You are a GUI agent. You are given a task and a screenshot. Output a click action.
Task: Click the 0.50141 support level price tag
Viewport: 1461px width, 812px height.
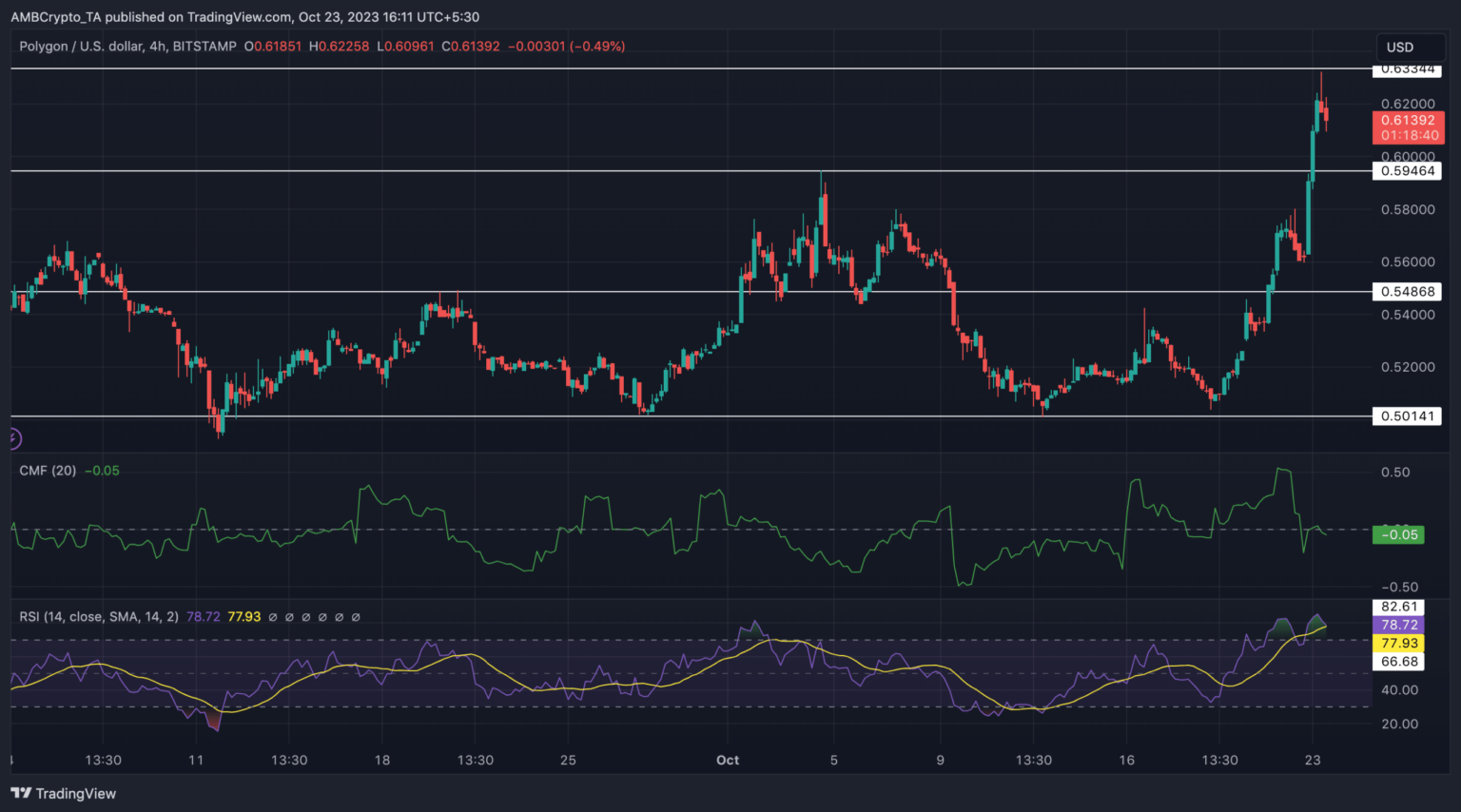tap(1407, 416)
